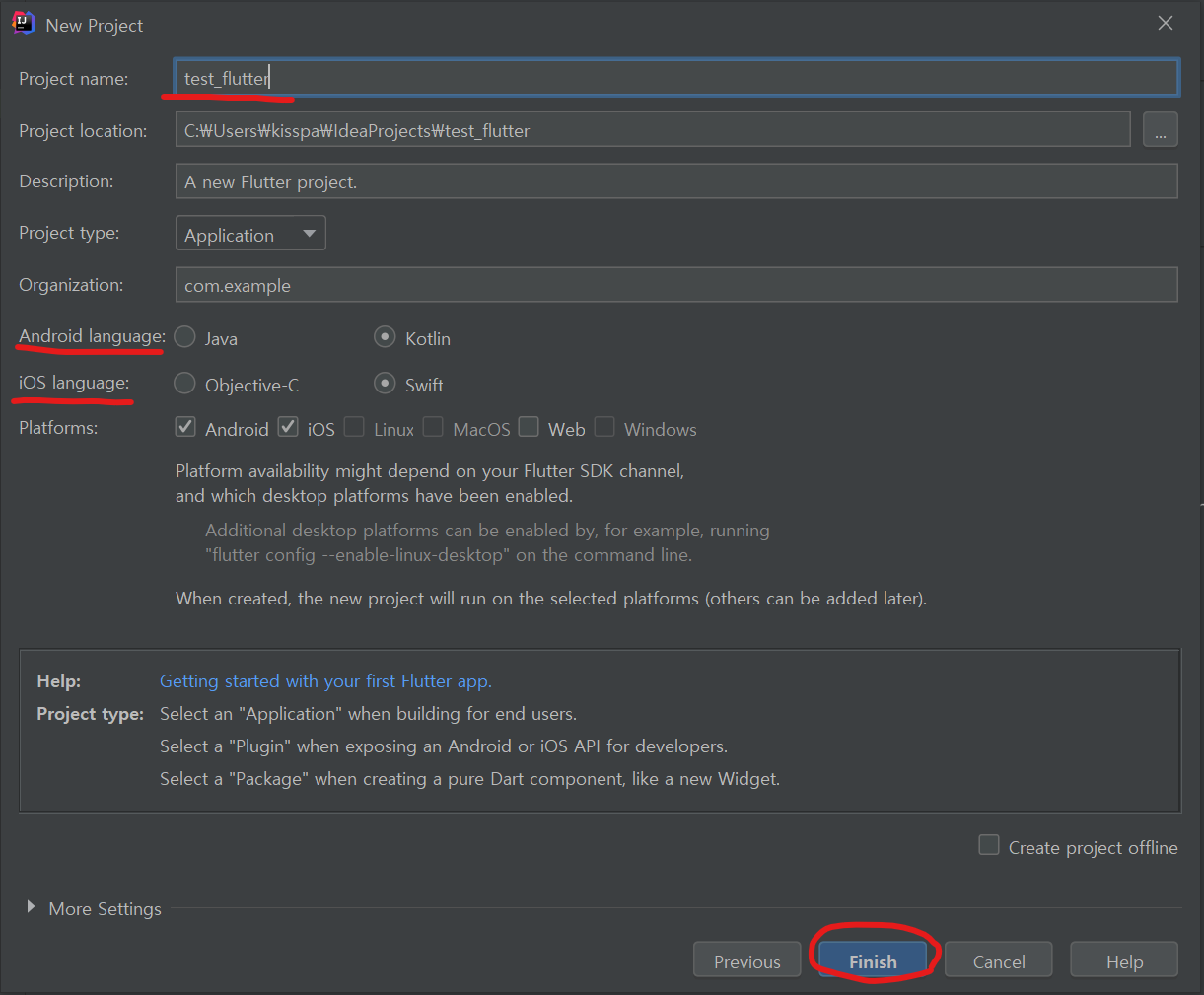This screenshot has height=995, width=1204.
Task: Click the 'Select a "Package"' help line
Action: tap(469, 779)
